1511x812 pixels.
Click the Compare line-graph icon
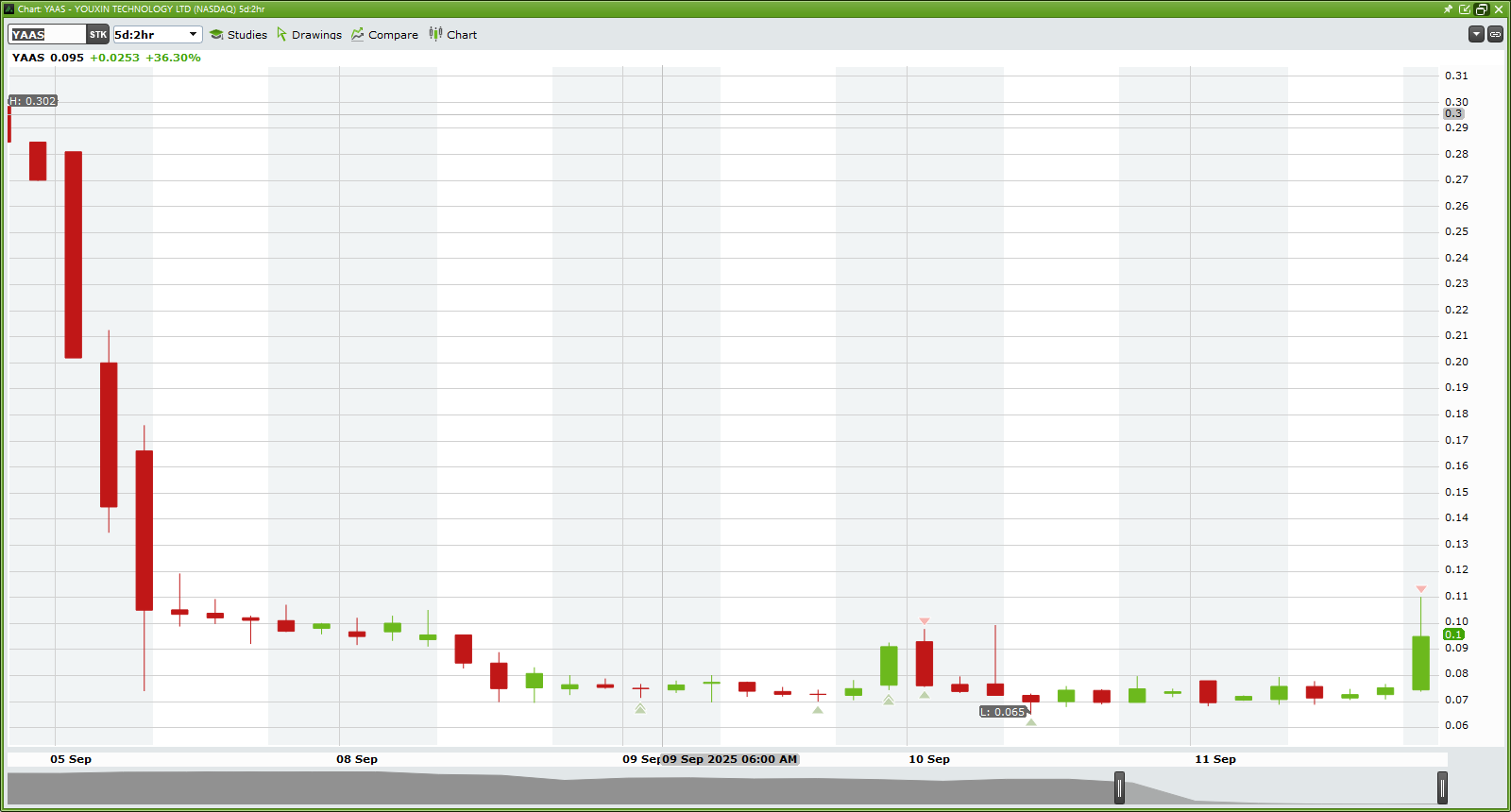tap(358, 35)
